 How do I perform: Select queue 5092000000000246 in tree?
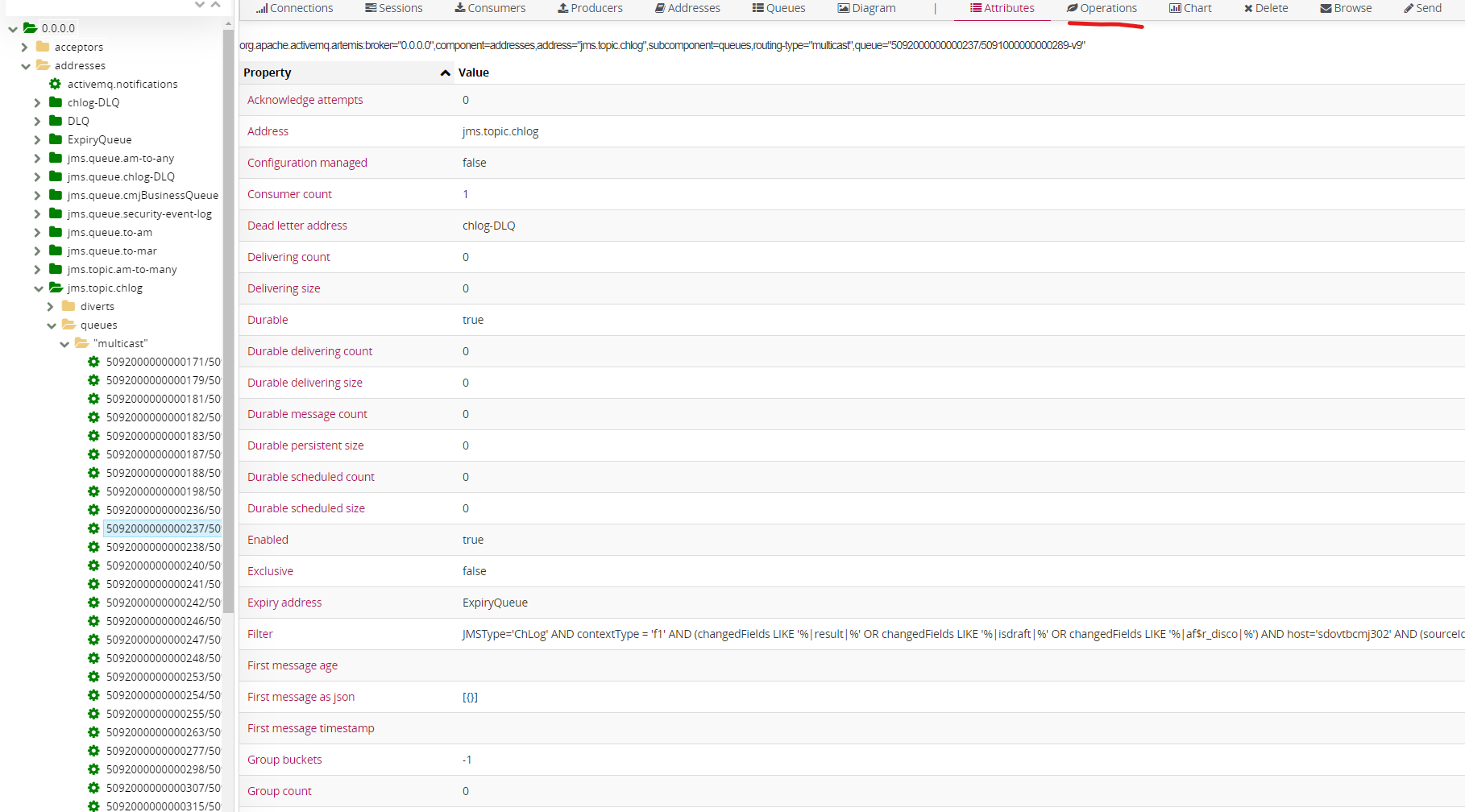click(x=164, y=621)
